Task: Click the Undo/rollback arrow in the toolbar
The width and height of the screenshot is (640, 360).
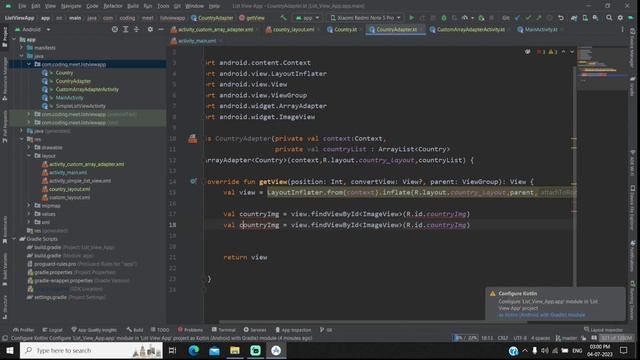Action: (561, 18)
